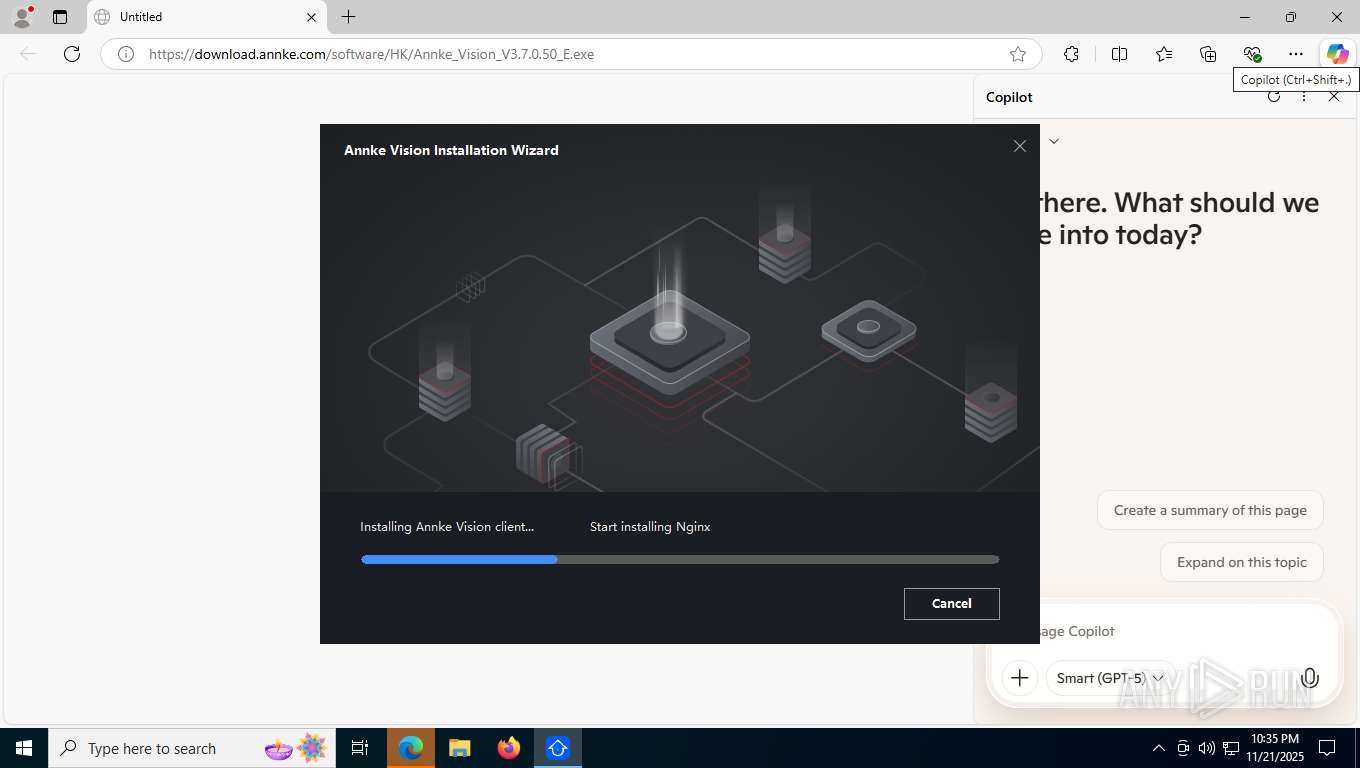
Task: Click the installation progress bar
Action: coord(680,560)
